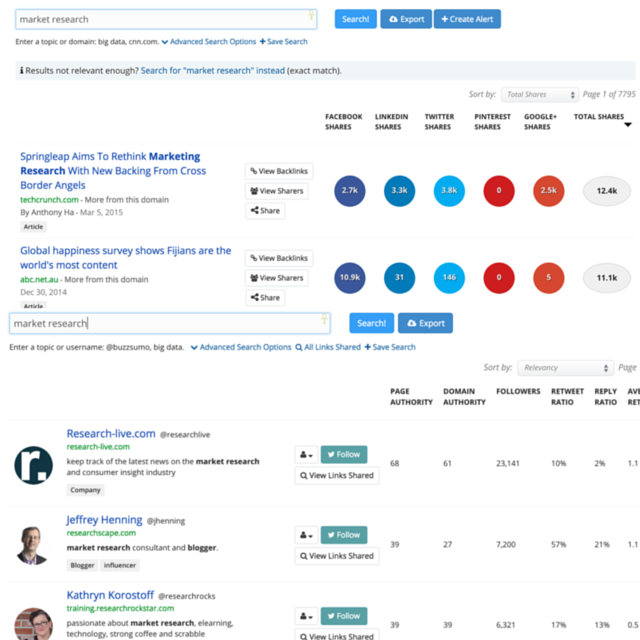Click View Sharers for Springleap article

[x=277, y=191]
